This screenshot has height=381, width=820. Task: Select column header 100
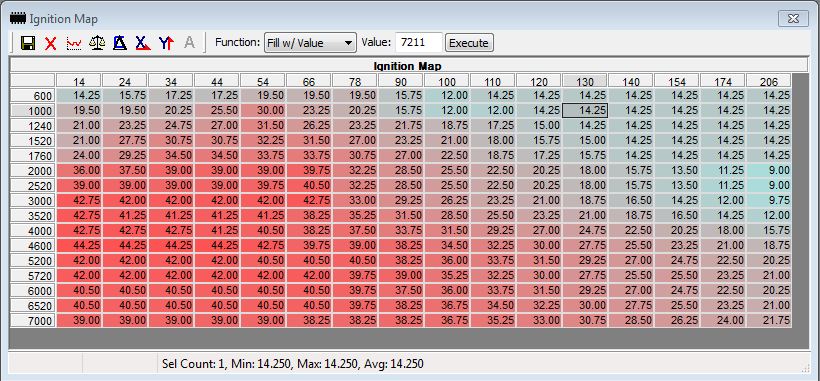pos(447,81)
